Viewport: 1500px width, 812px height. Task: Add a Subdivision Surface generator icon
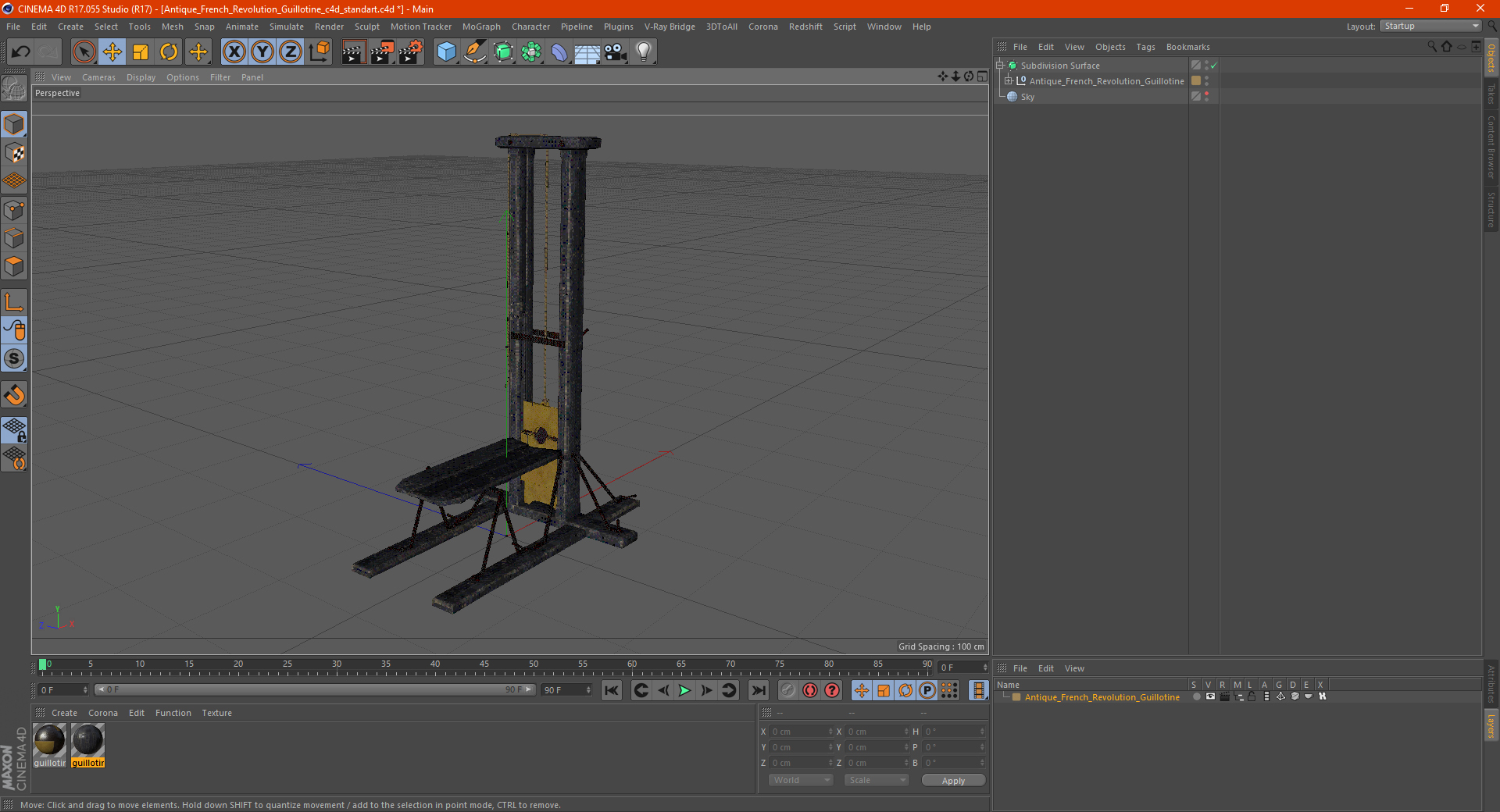tap(503, 52)
